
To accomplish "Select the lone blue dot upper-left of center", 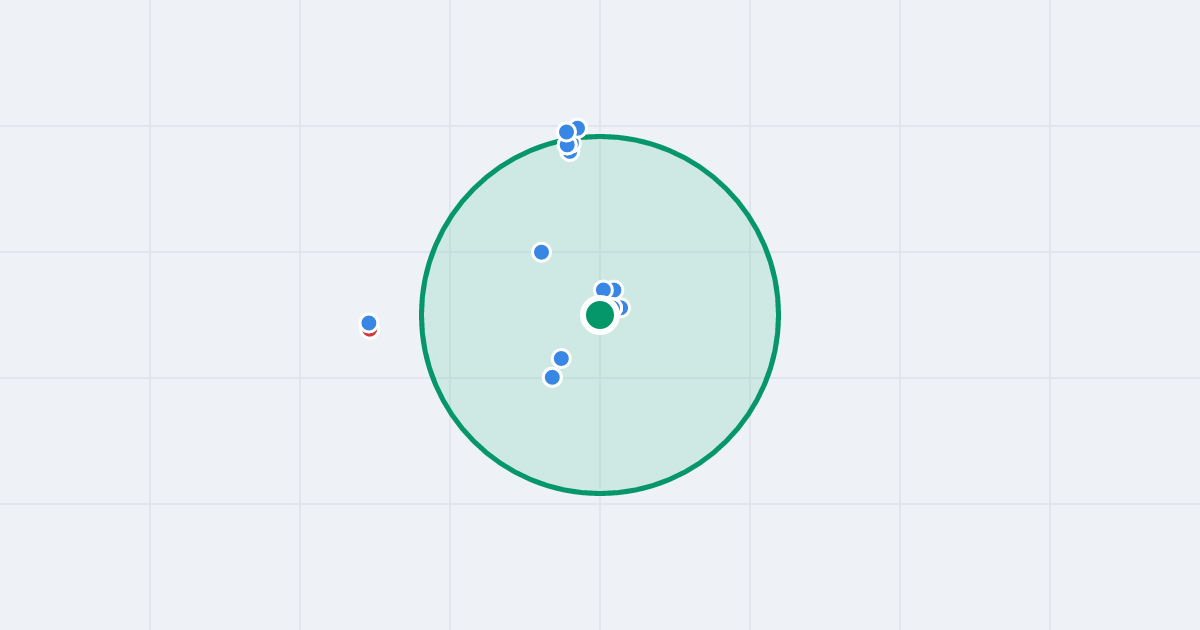I will tap(541, 252).
